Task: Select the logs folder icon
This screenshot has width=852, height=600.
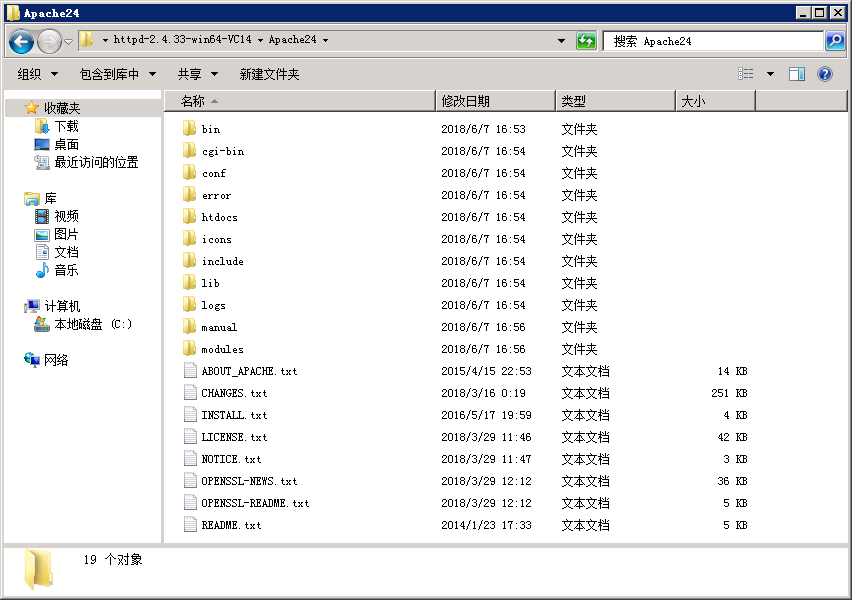Action: coord(189,305)
